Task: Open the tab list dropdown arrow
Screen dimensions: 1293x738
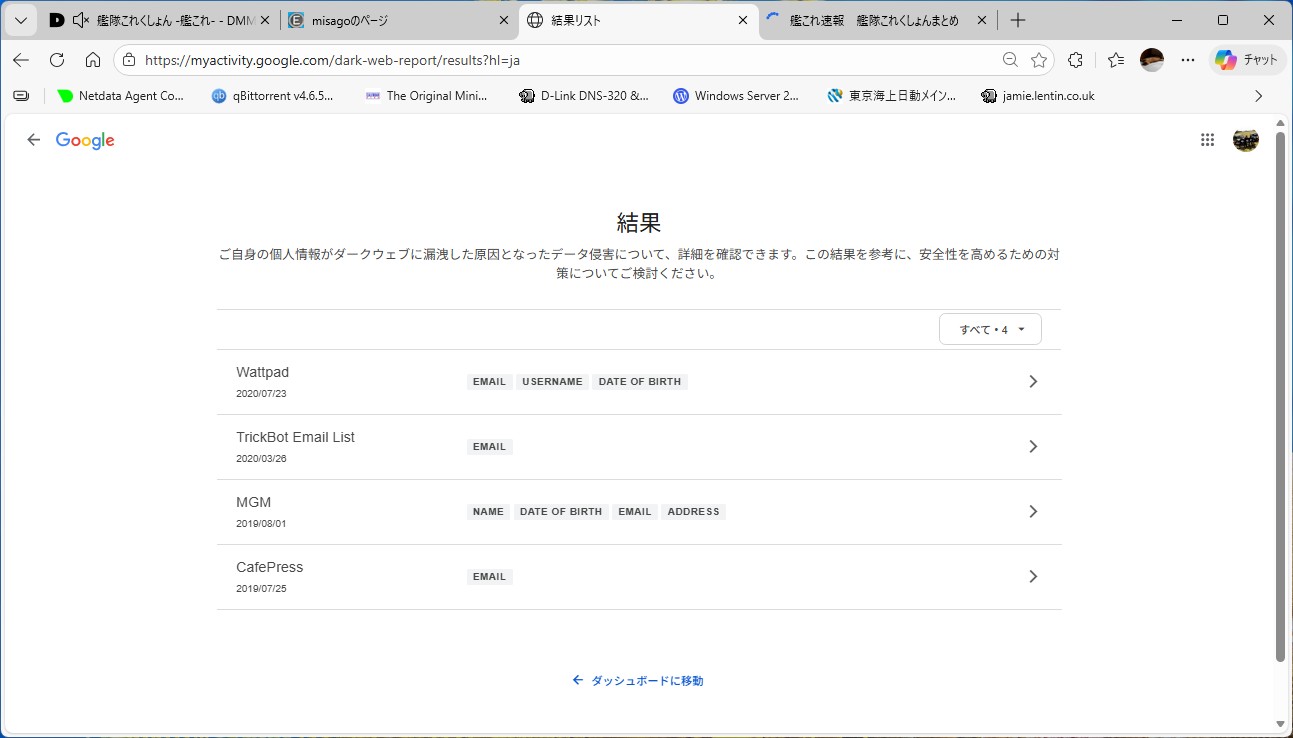Action: (20, 20)
